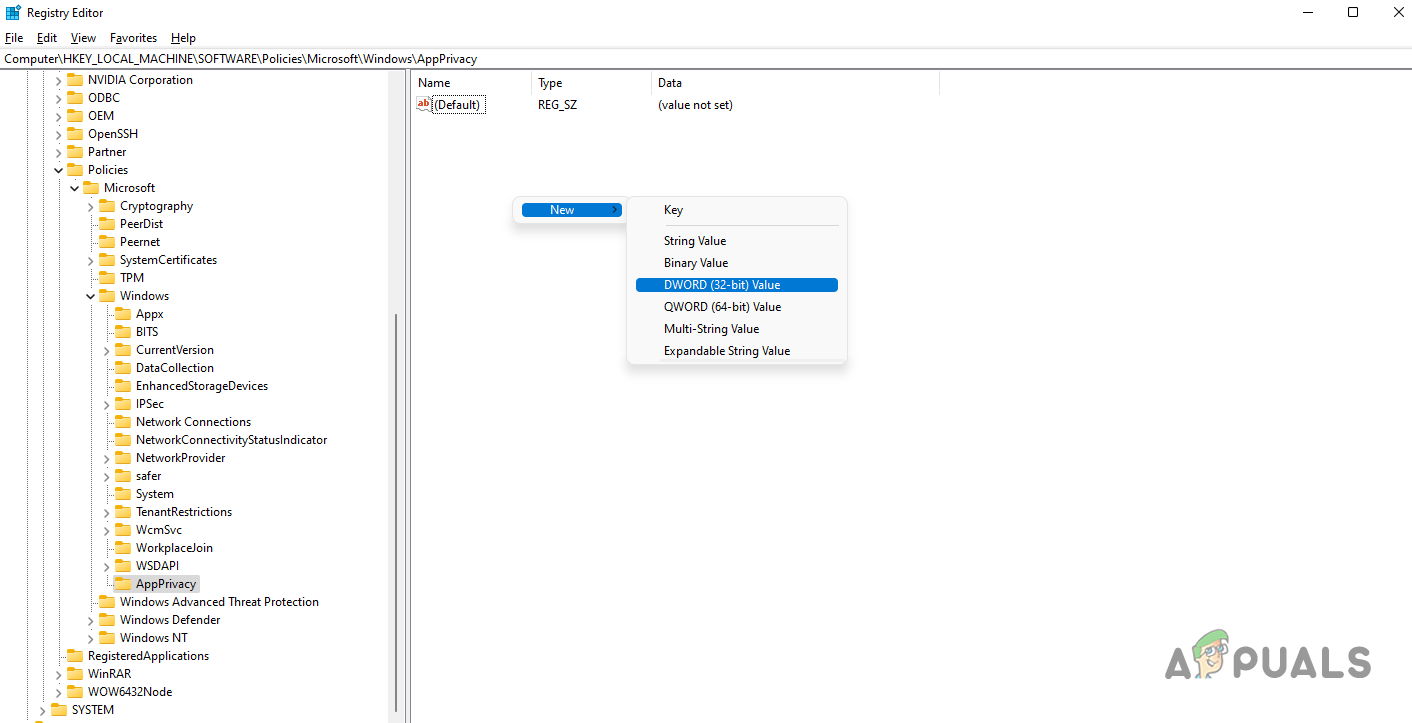Select the NVIDIA Corporation folder icon
The height and width of the screenshot is (723, 1412).
pyautogui.click(x=75, y=80)
